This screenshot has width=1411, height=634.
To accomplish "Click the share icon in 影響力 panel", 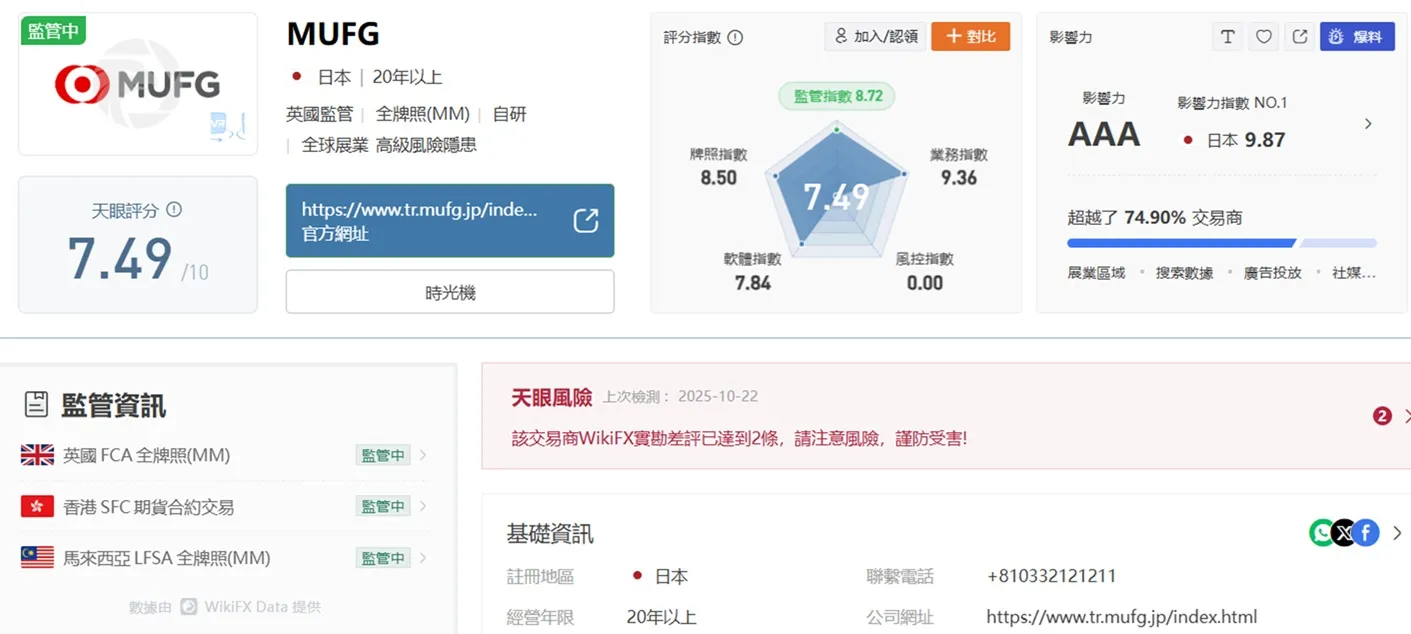I will pyautogui.click(x=1300, y=36).
